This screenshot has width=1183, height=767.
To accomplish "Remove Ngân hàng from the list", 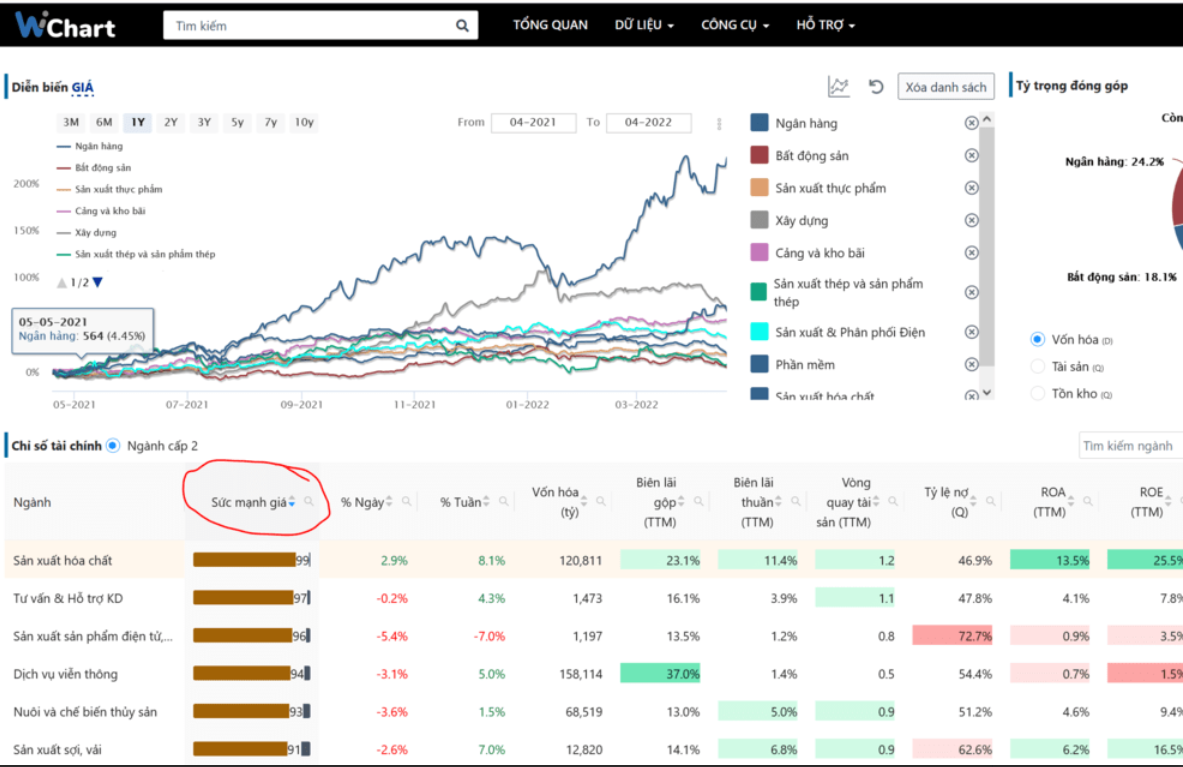I will [972, 123].
